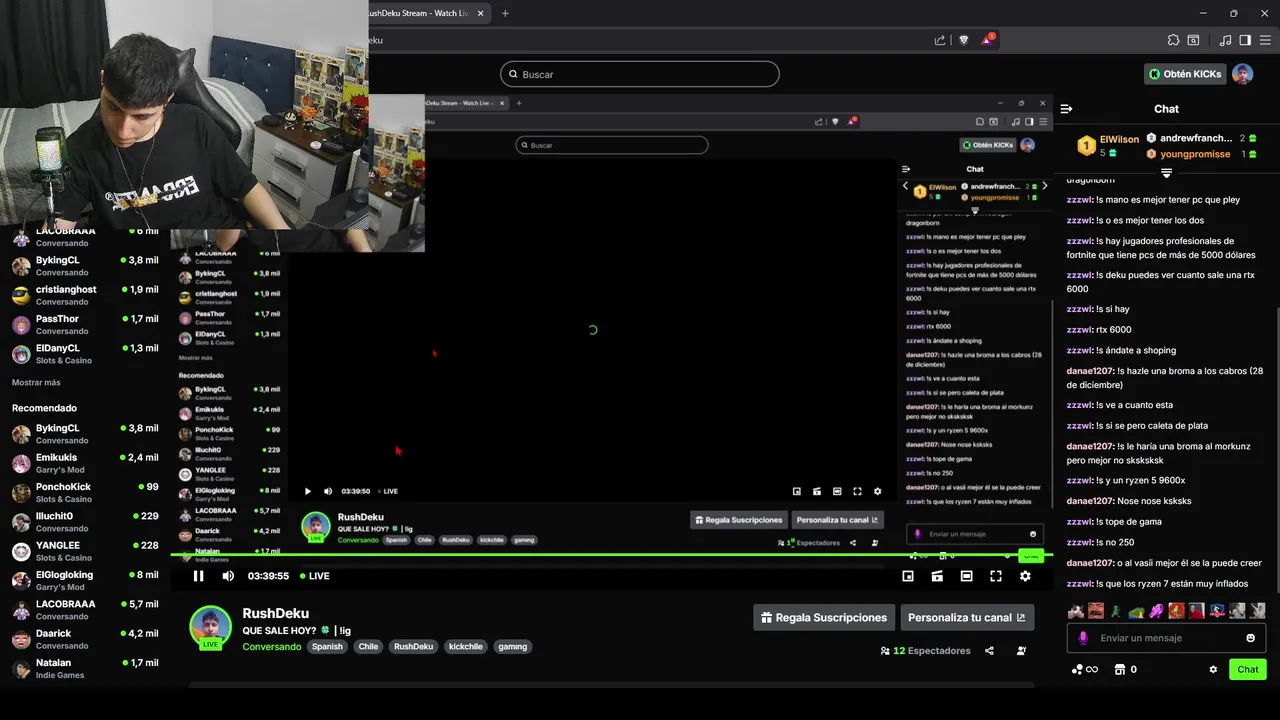Viewport: 1280px width, 720px height.
Task: Click play button in nested stream preview
Action: (x=307, y=491)
